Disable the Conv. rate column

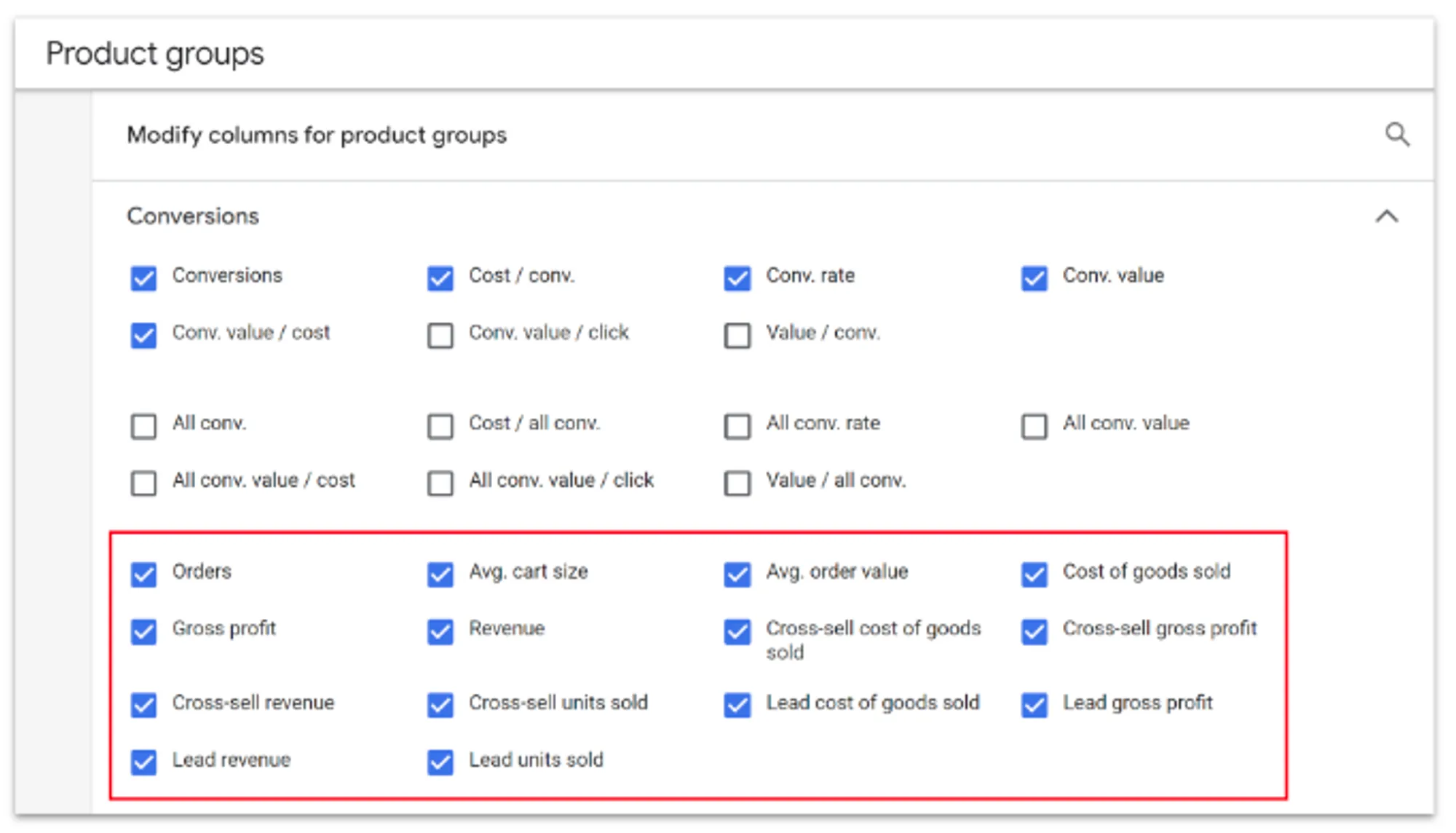(x=737, y=278)
